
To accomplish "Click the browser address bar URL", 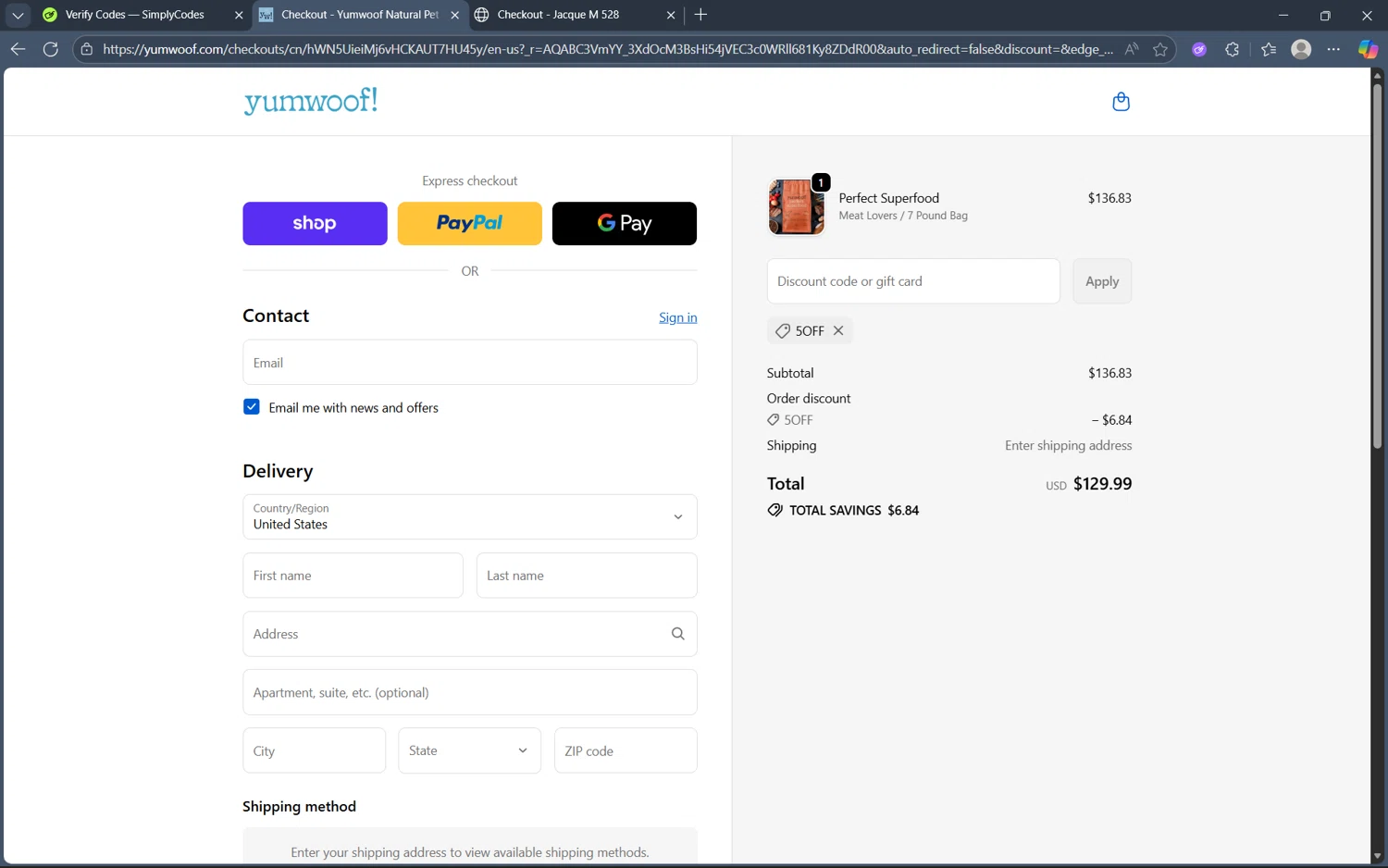I will click(x=608, y=49).
